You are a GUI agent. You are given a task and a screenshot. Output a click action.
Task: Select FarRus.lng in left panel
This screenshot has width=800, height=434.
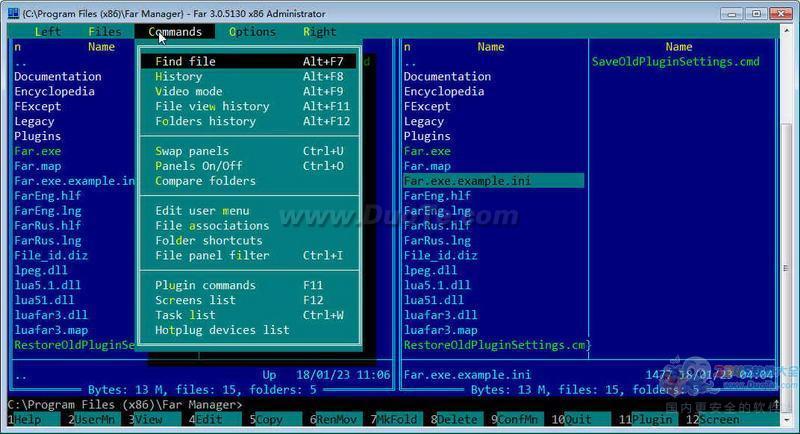click(x=47, y=240)
